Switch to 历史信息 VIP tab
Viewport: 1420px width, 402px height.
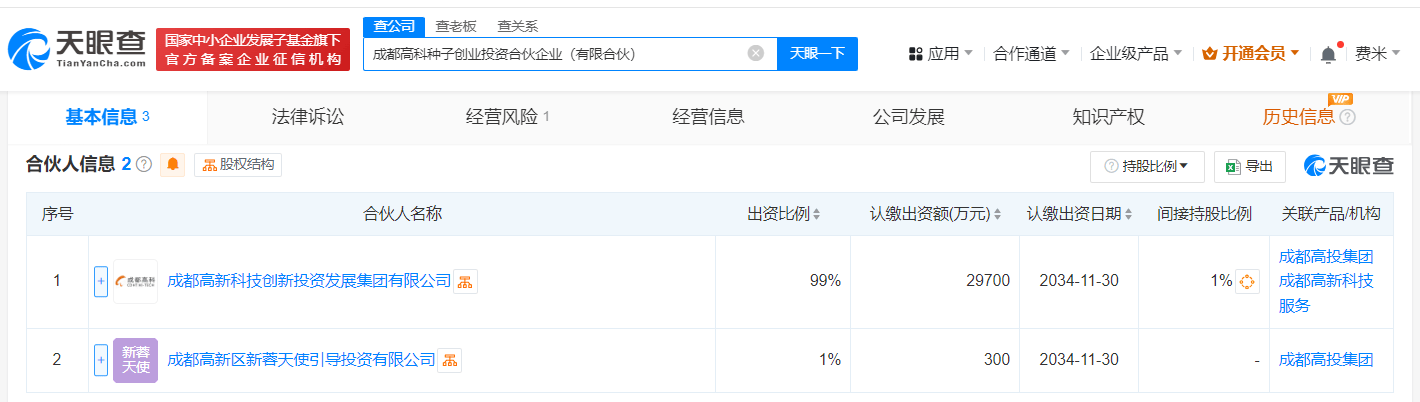(x=1309, y=117)
